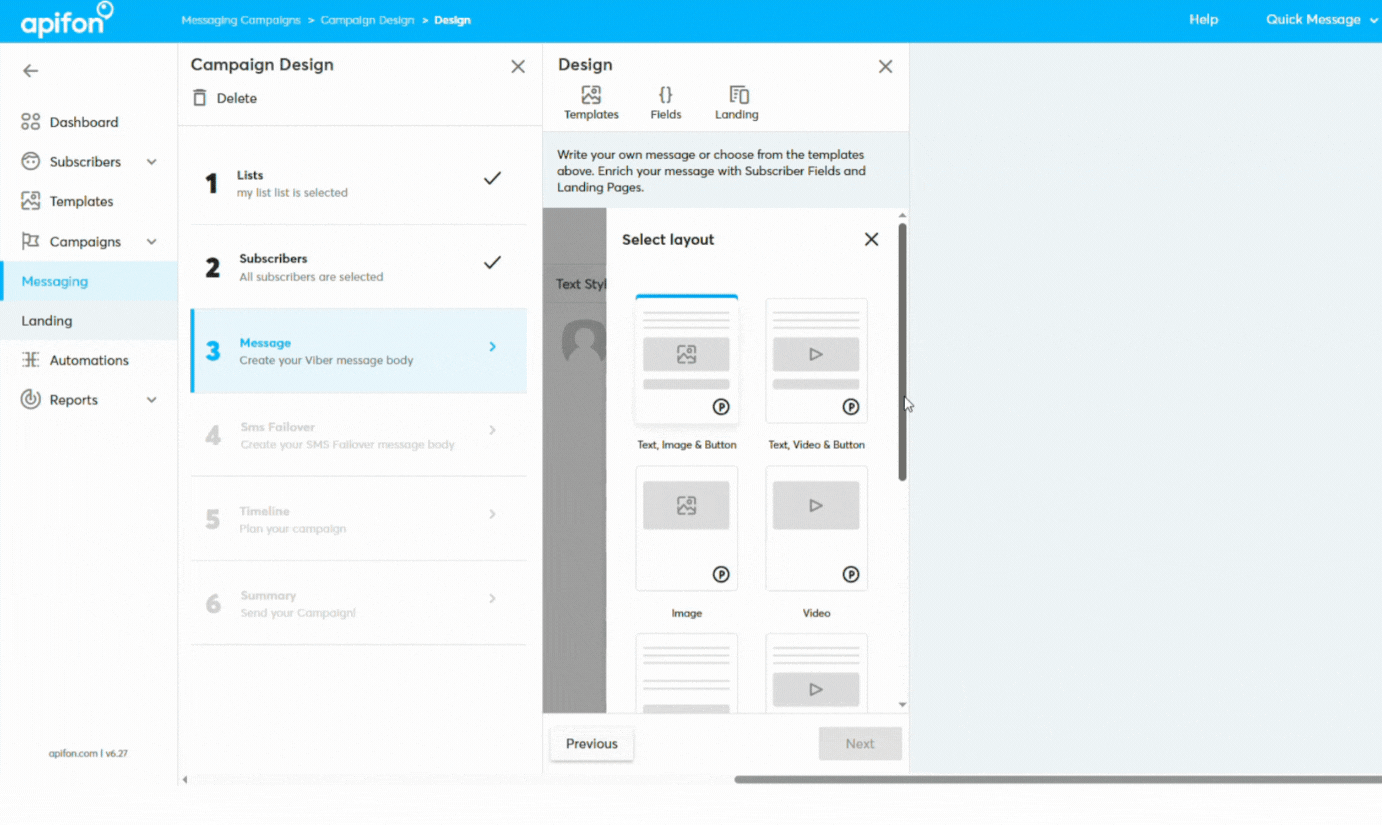Open the Quick Message dropdown
Image resolution: width=1382 pixels, height=825 pixels.
click(1320, 20)
